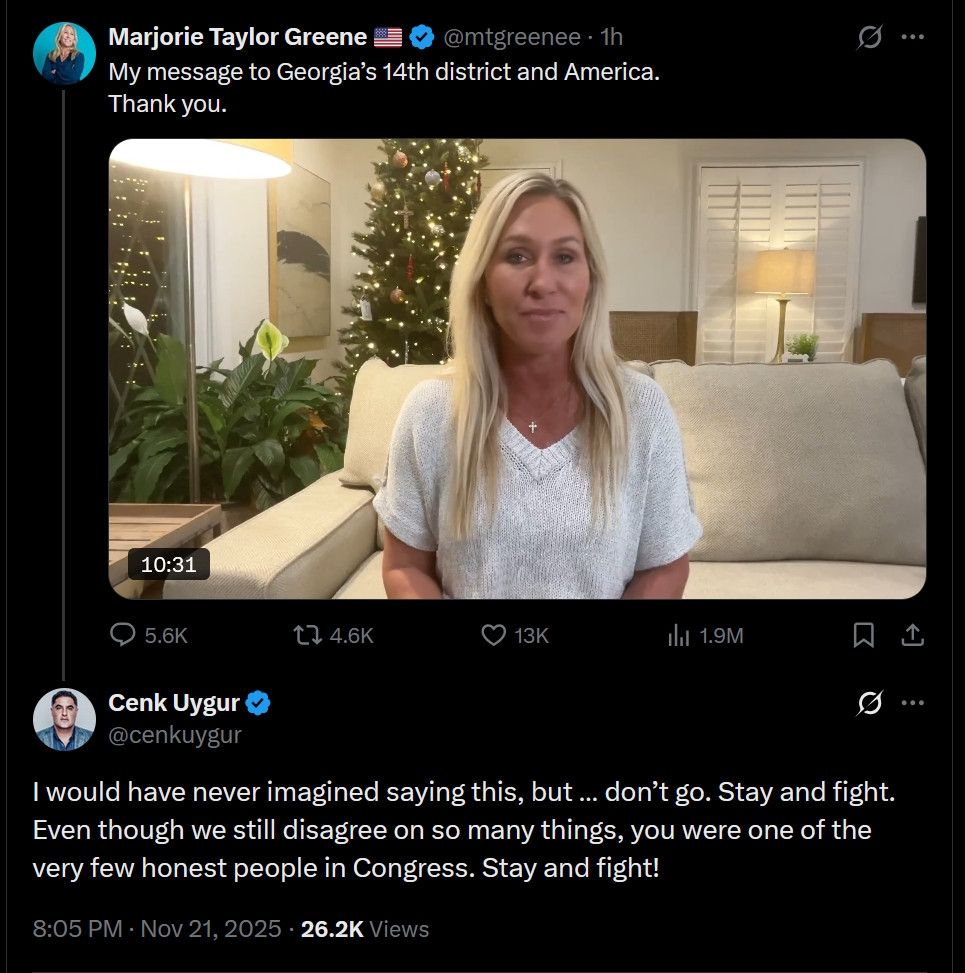Click the verified badge next to Cenk Uygur
The image size is (965, 973).
coord(260,702)
